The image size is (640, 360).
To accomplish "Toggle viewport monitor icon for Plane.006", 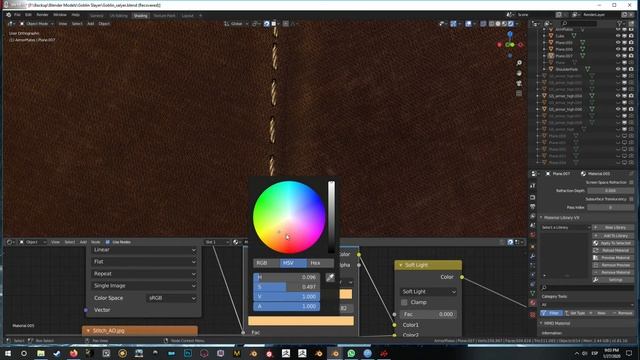I will click(x=624, y=49).
